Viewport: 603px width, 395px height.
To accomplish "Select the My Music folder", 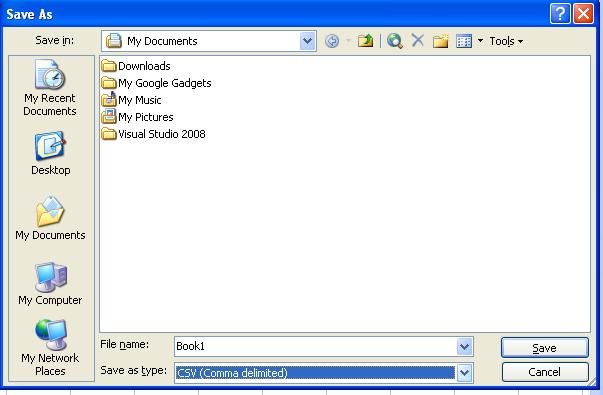I will click(132, 100).
